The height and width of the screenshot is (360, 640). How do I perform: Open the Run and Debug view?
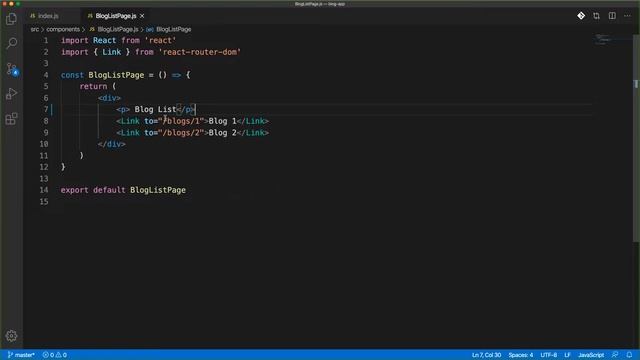point(11,93)
